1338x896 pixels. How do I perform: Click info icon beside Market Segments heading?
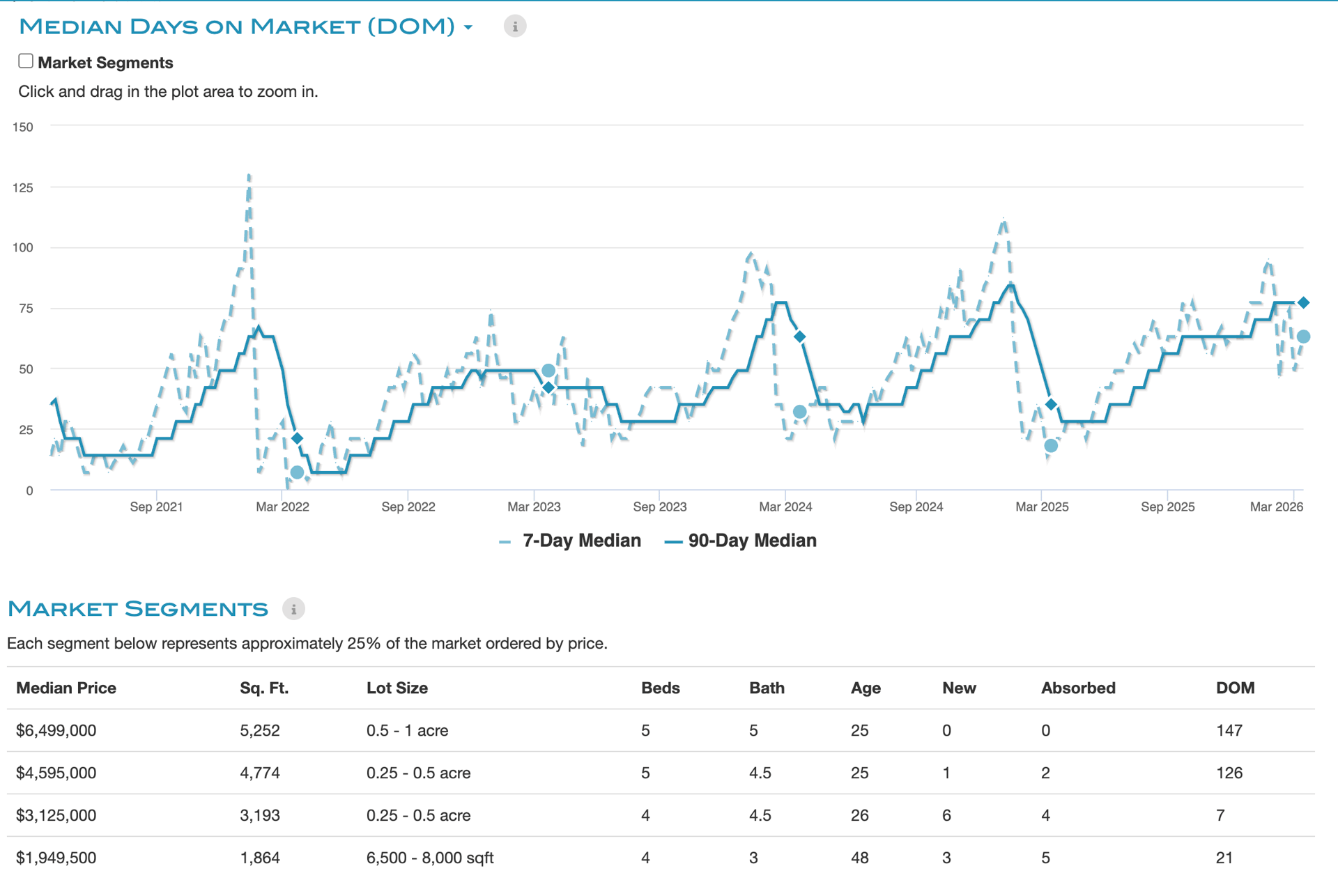tap(293, 609)
